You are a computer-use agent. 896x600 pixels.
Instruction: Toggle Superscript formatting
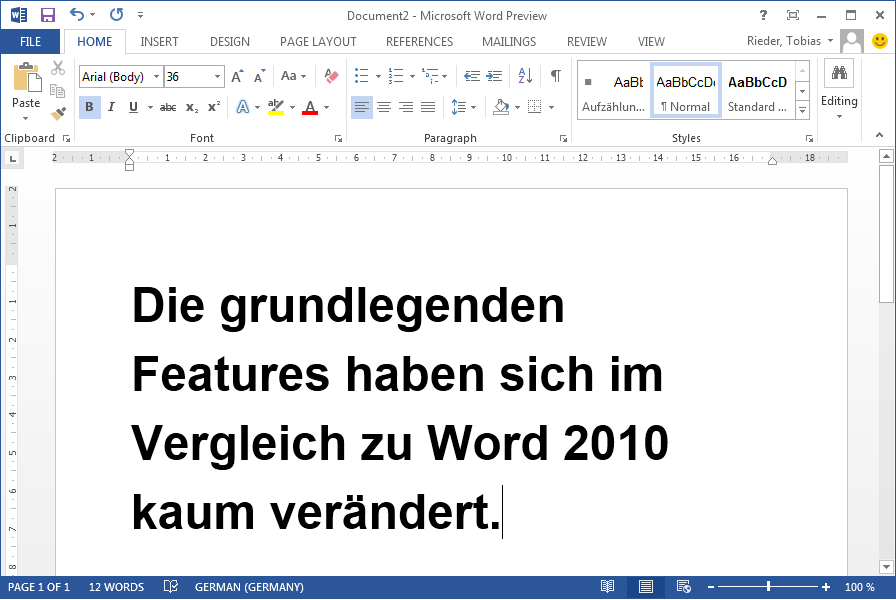pyautogui.click(x=214, y=107)
